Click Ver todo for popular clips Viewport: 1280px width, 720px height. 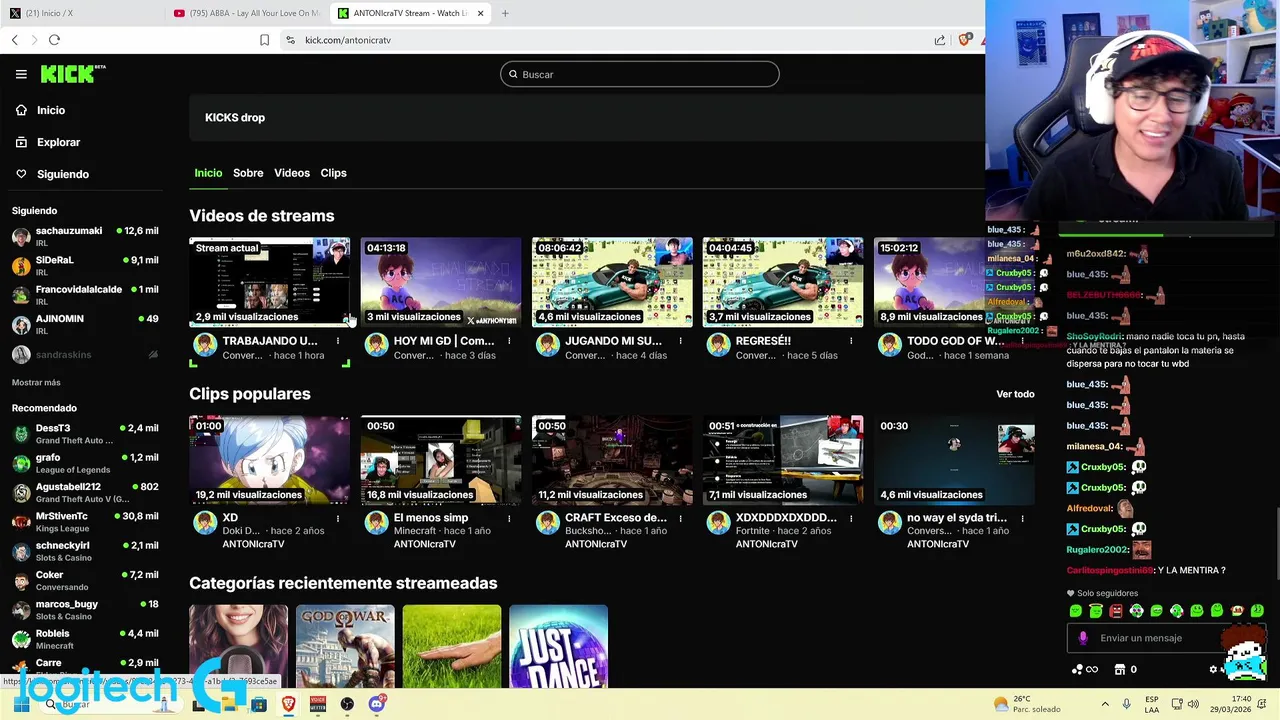[1015, 394]
